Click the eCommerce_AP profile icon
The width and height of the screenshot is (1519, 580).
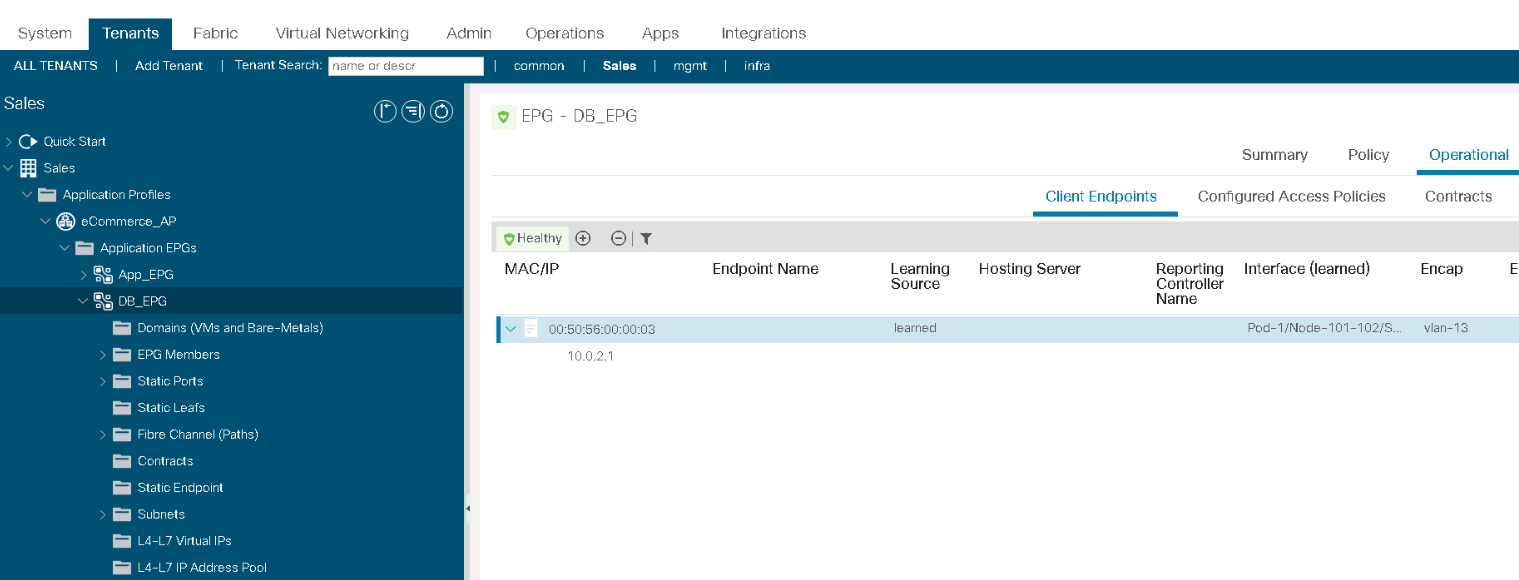coord(66,221)
